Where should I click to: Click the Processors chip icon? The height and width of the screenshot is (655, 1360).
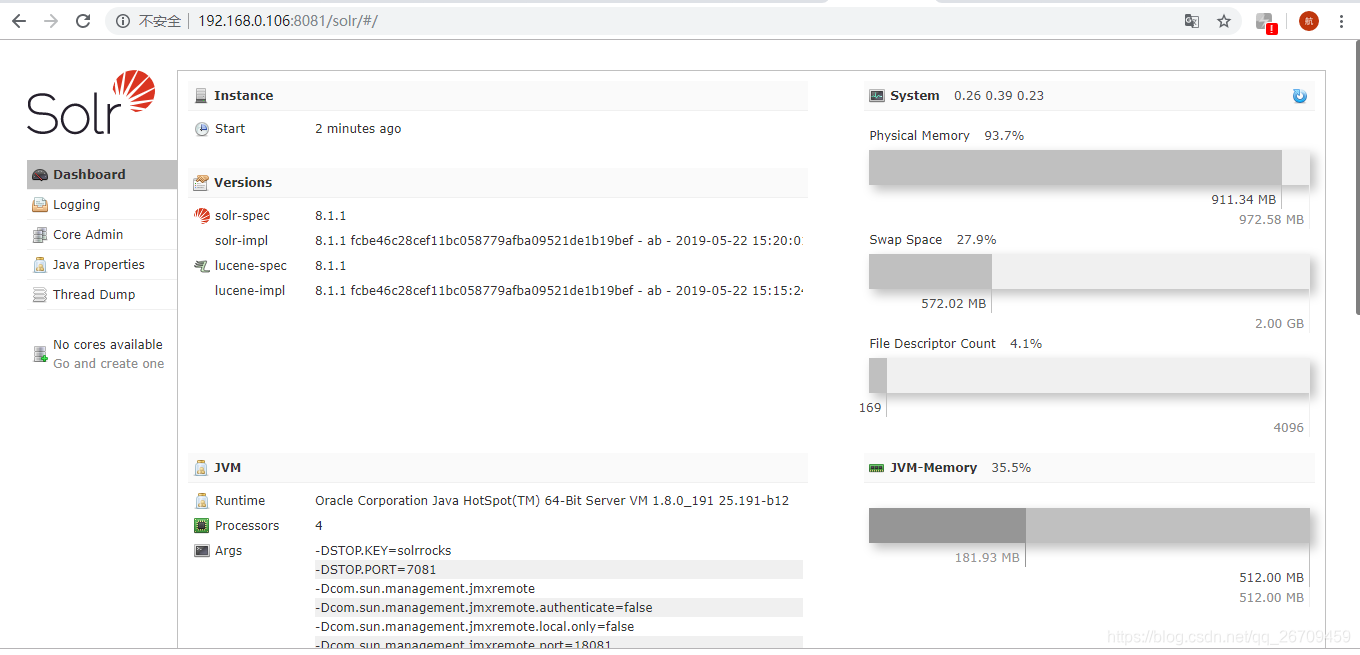point(202,526)
